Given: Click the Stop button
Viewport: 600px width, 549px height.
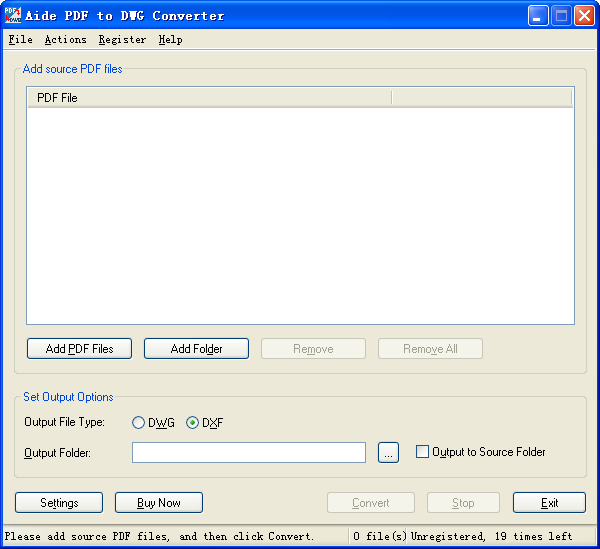Looking at the screenshot, I should click(x=463, y=502).
